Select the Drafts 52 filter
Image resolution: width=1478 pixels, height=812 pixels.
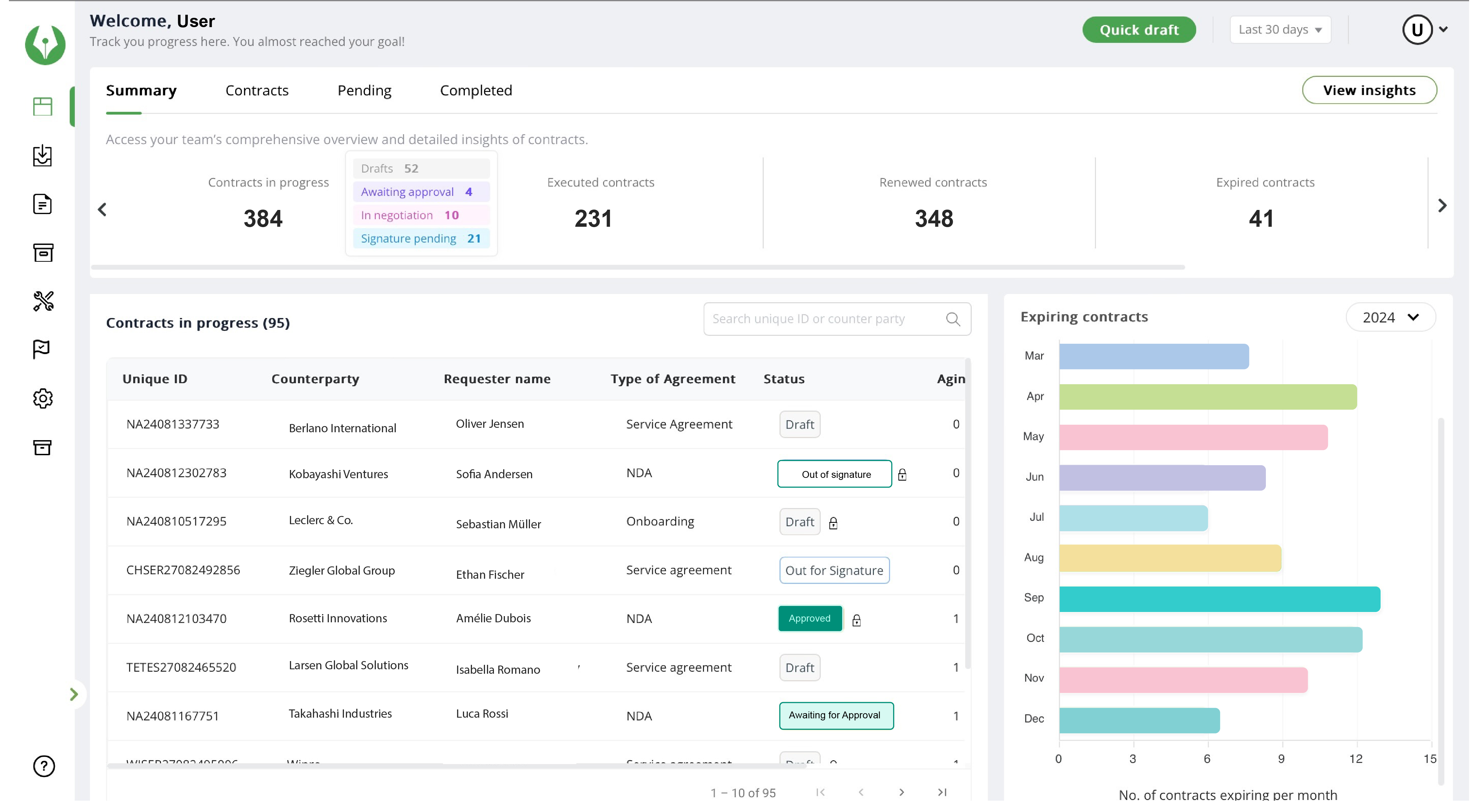tap(421, 168)
